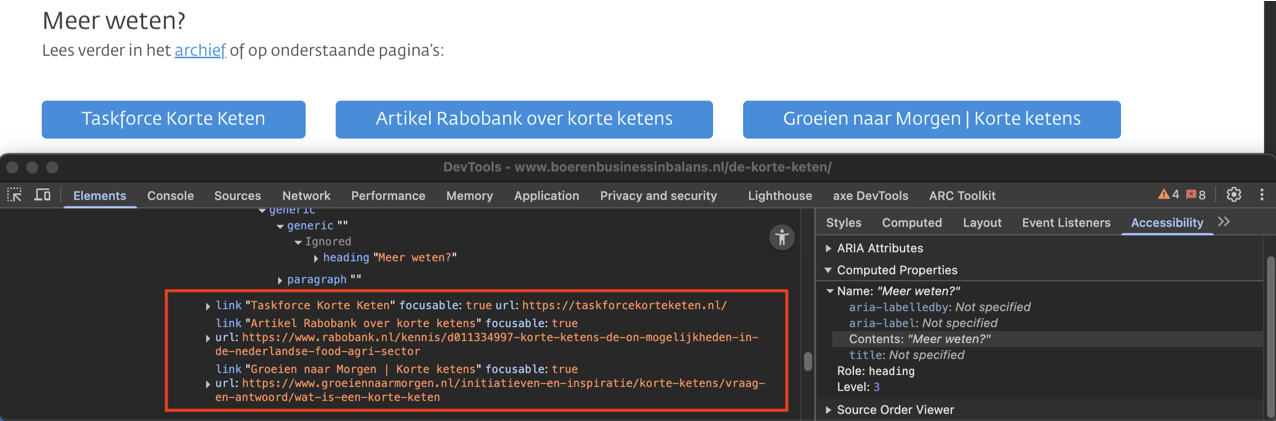Collapse the Computed Properties section

tap(828, 270)
